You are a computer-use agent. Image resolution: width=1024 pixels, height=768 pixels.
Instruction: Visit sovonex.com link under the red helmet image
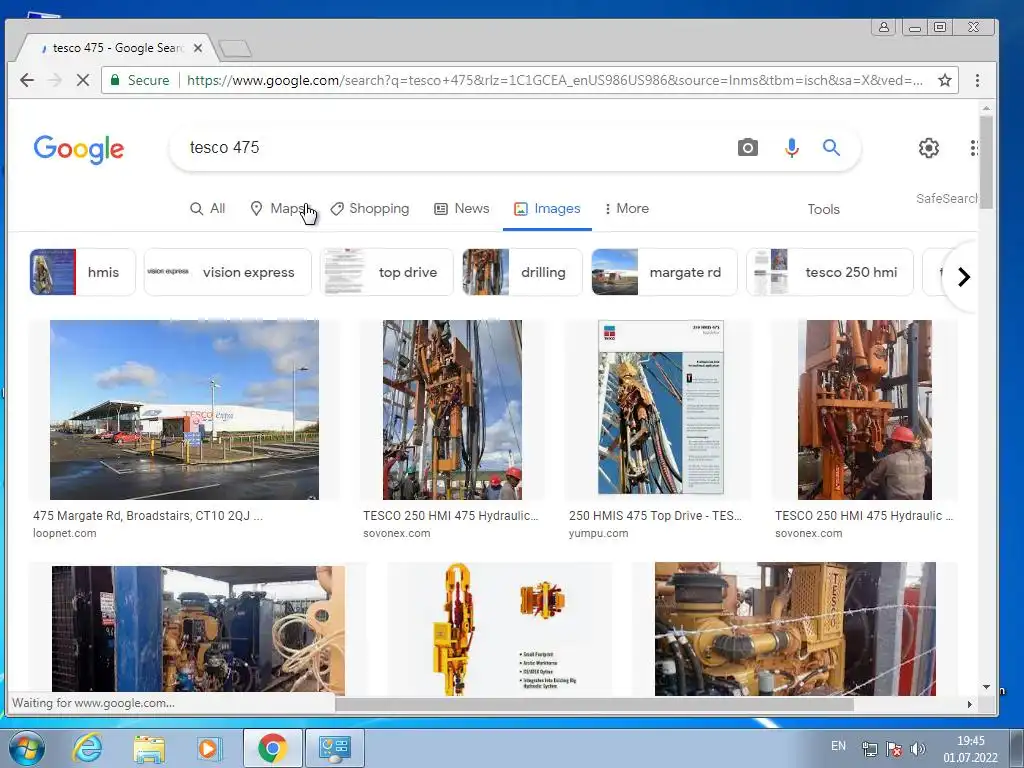pyautogui.click(x=808, y=533)
